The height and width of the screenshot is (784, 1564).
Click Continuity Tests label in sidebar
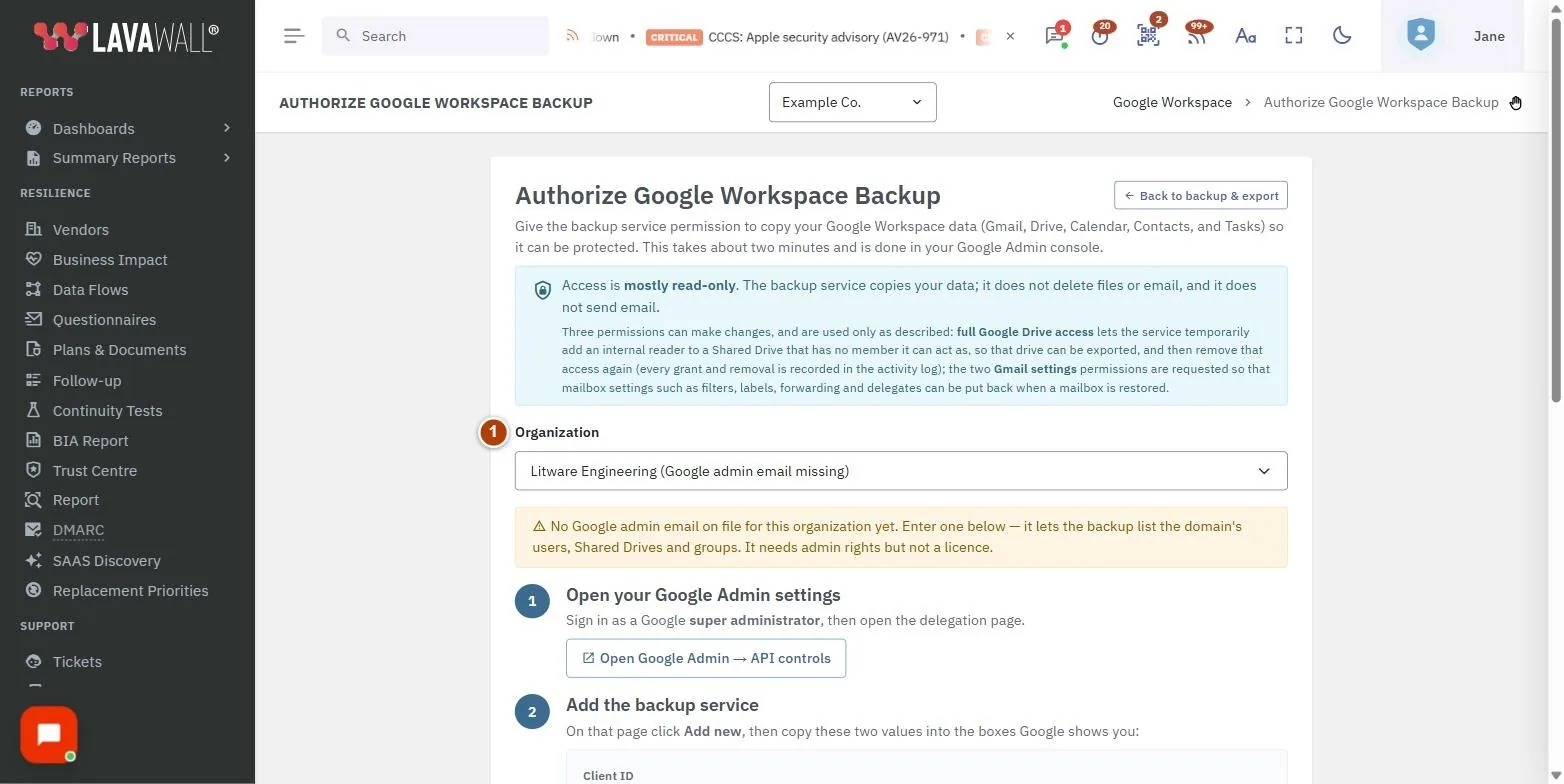pos(107,410)
